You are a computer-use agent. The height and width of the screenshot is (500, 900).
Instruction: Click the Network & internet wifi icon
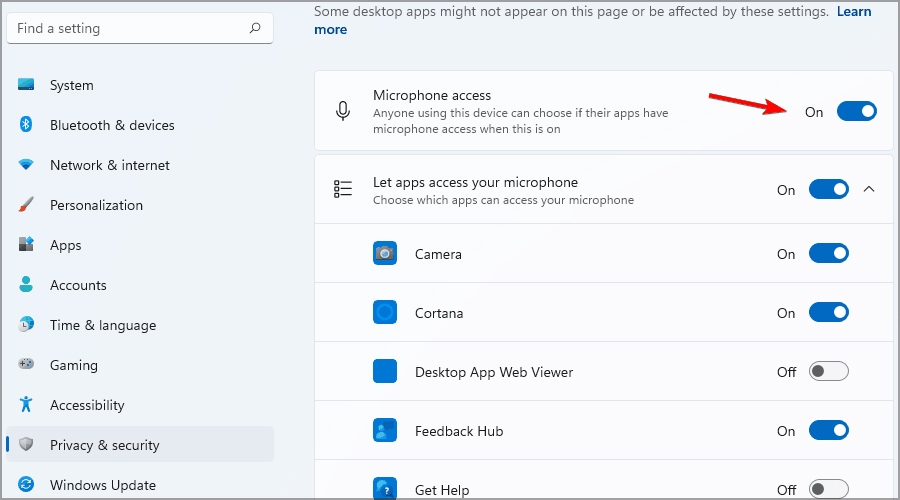(26, 165)
